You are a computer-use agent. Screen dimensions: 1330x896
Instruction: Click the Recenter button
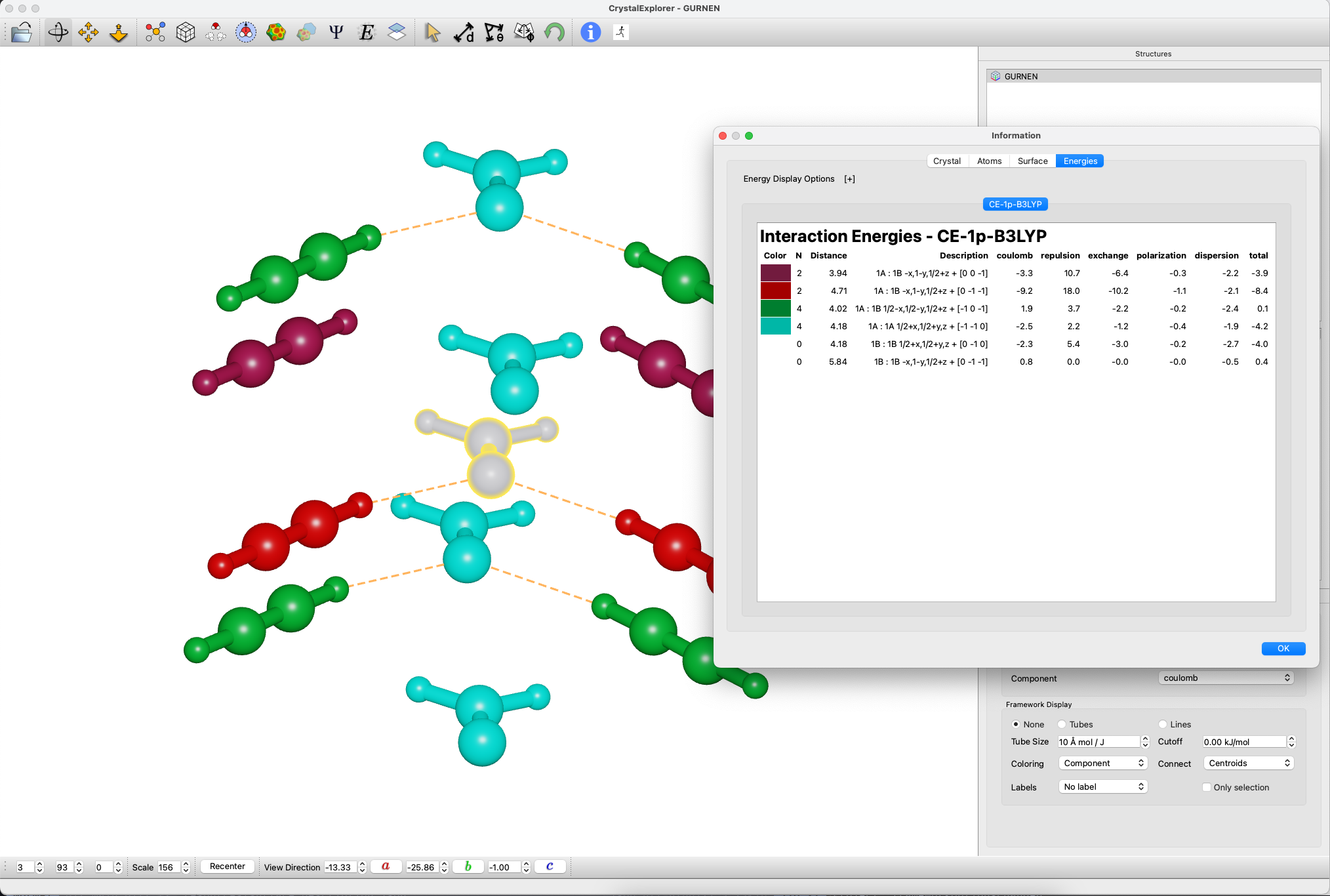point(227,866)
